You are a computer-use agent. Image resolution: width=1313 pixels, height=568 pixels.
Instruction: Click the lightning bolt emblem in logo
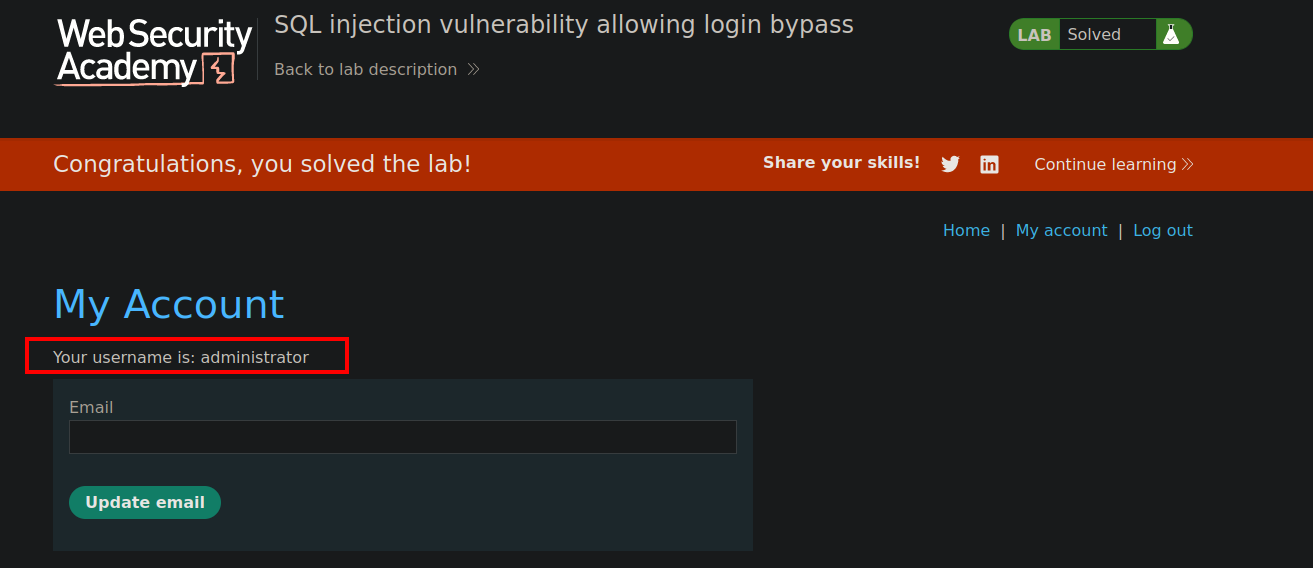[x=220, y=69]
